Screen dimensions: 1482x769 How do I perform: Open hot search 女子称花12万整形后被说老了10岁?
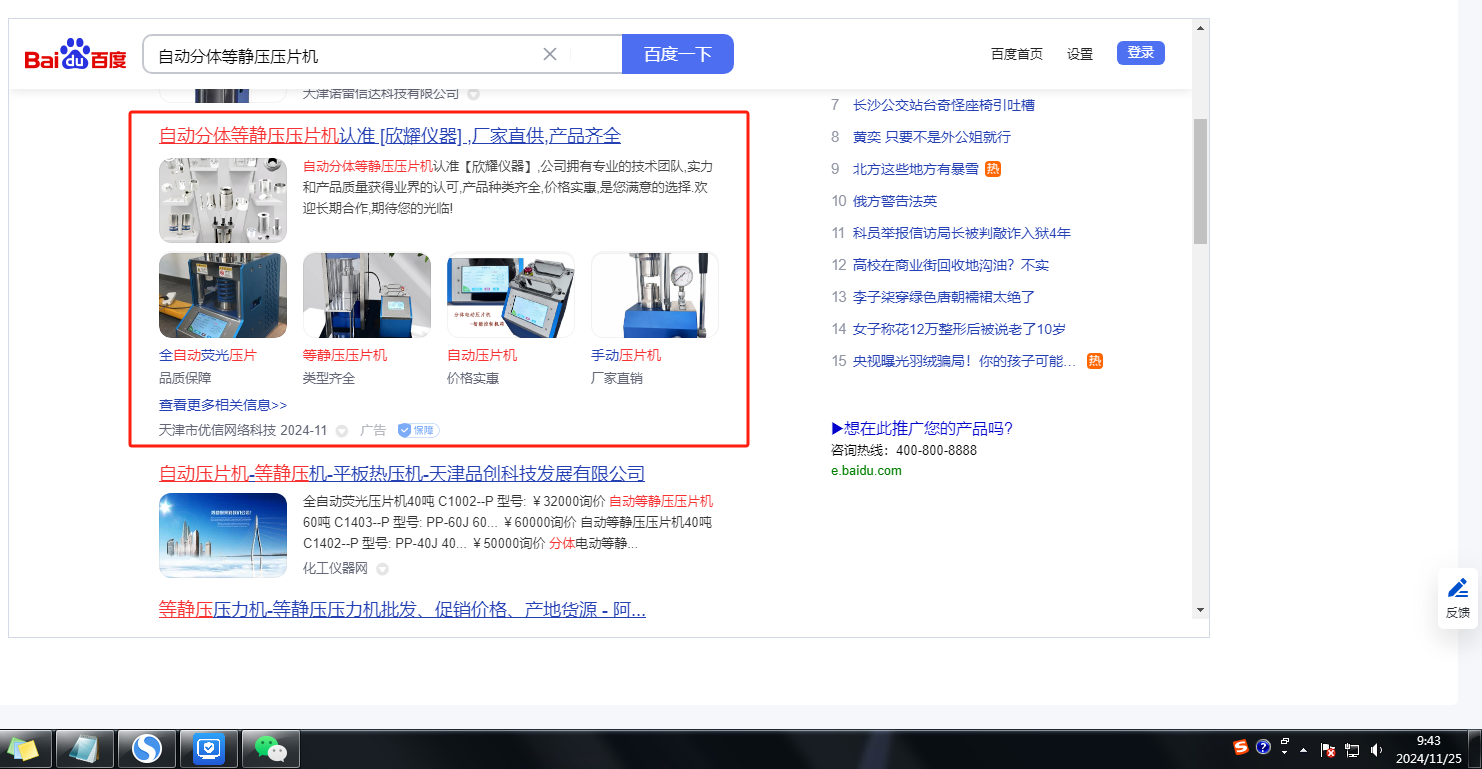click(959, 329)
